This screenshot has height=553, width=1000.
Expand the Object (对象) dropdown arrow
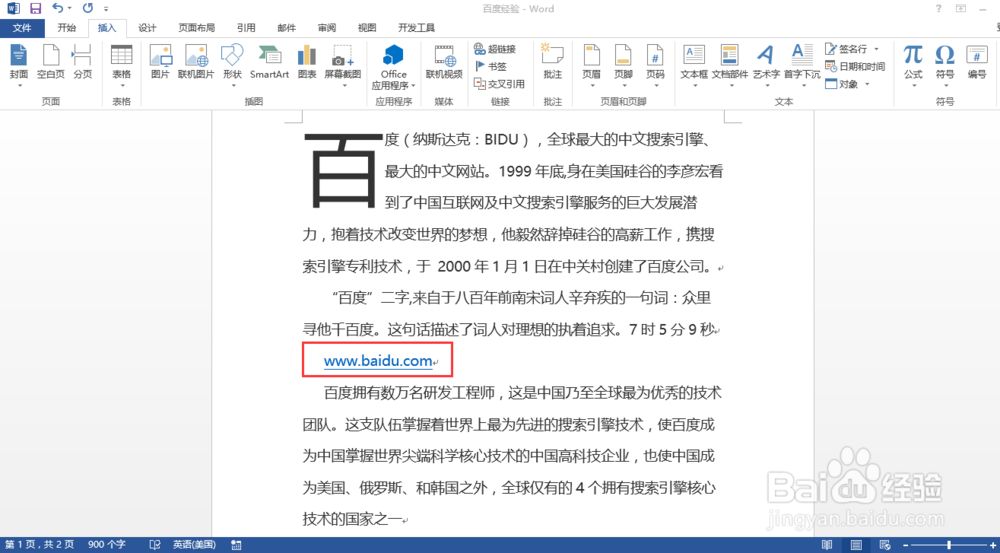point(867,84)
